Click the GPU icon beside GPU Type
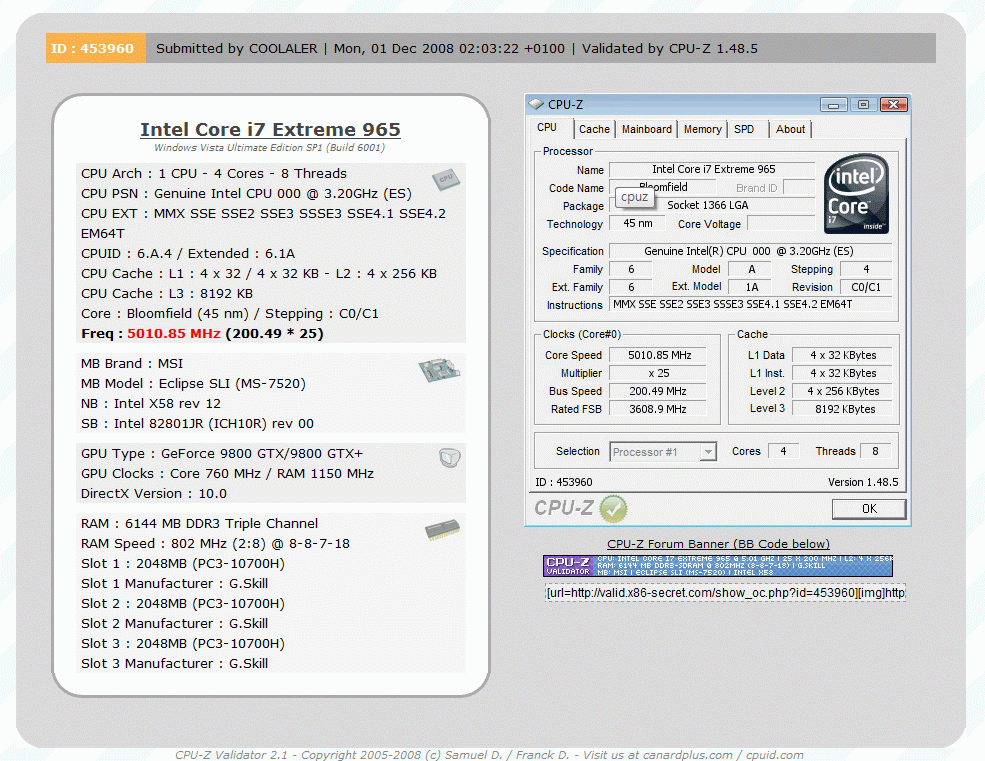The width and height of the screenshot is (985, 761). (x=450, y=457)
